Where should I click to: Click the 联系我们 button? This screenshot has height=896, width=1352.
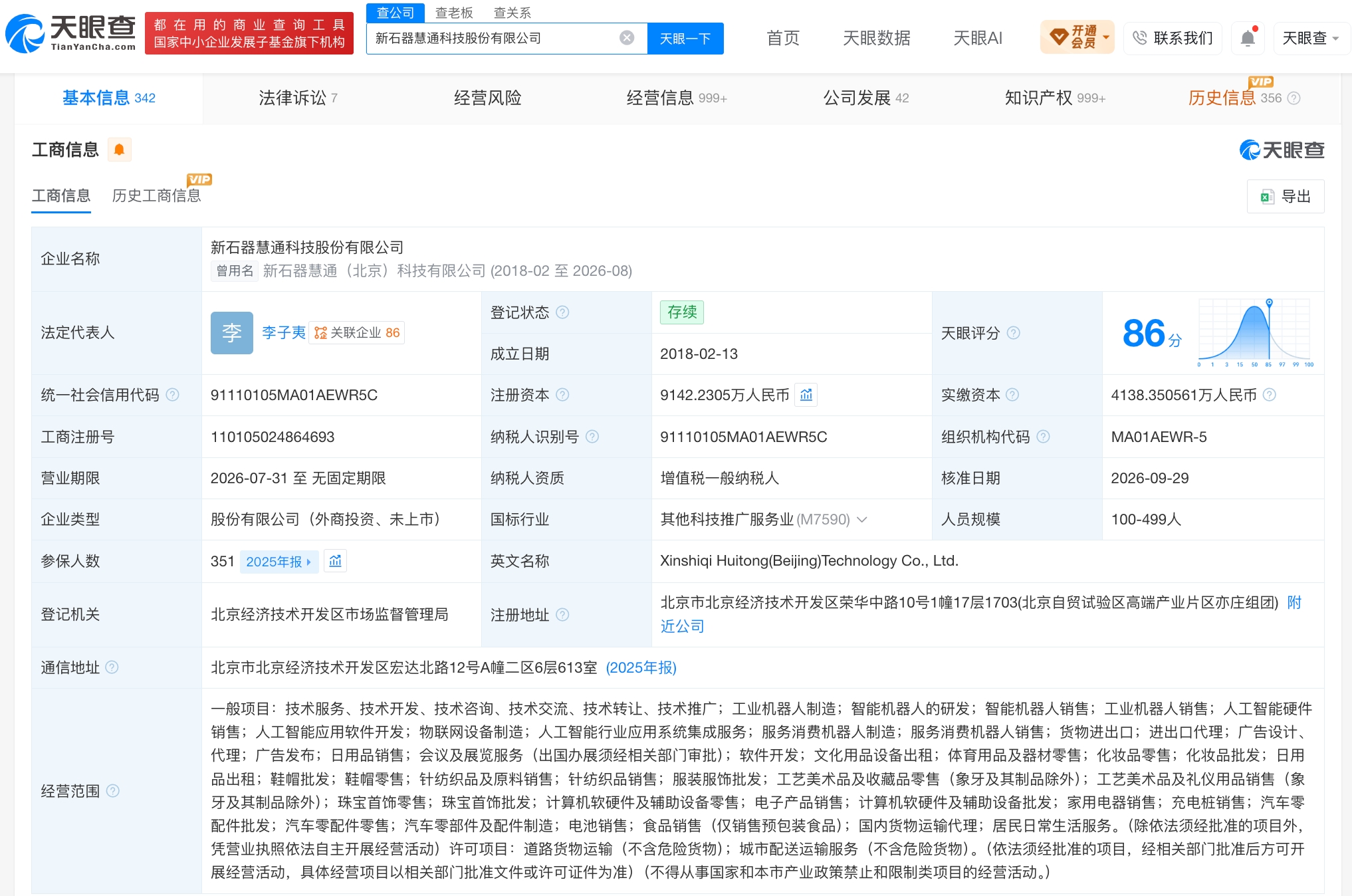click(x=1173, y=38)
